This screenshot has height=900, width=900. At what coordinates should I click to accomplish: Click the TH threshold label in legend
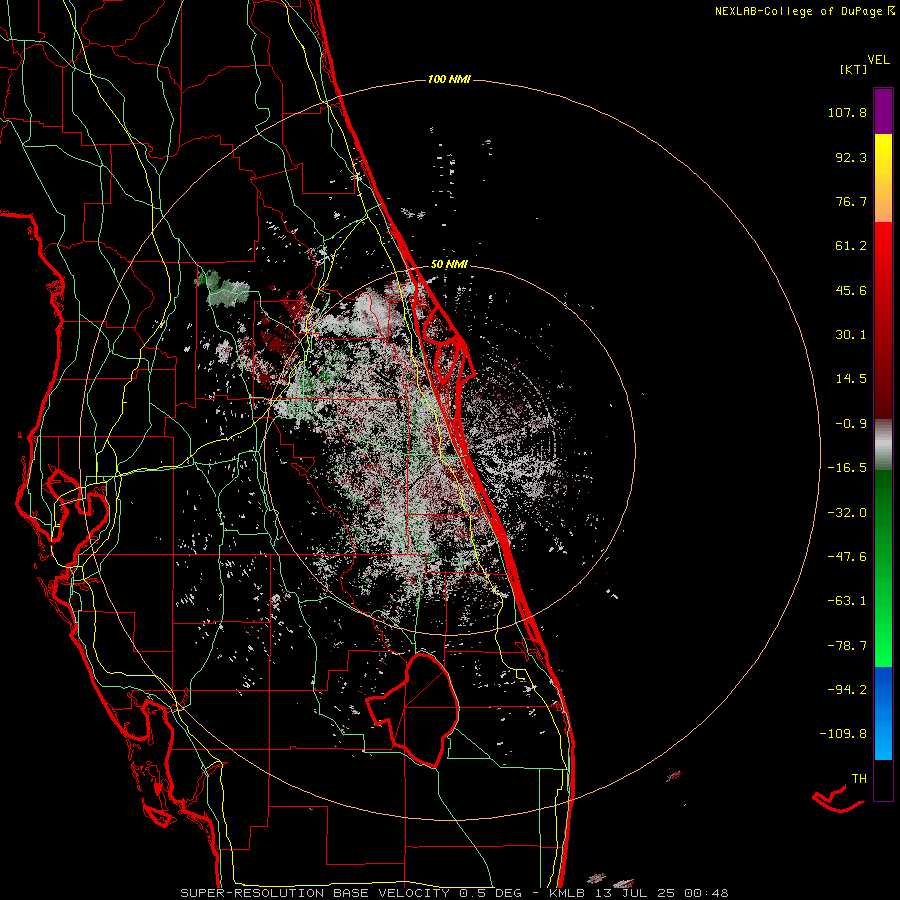point(859,779)
